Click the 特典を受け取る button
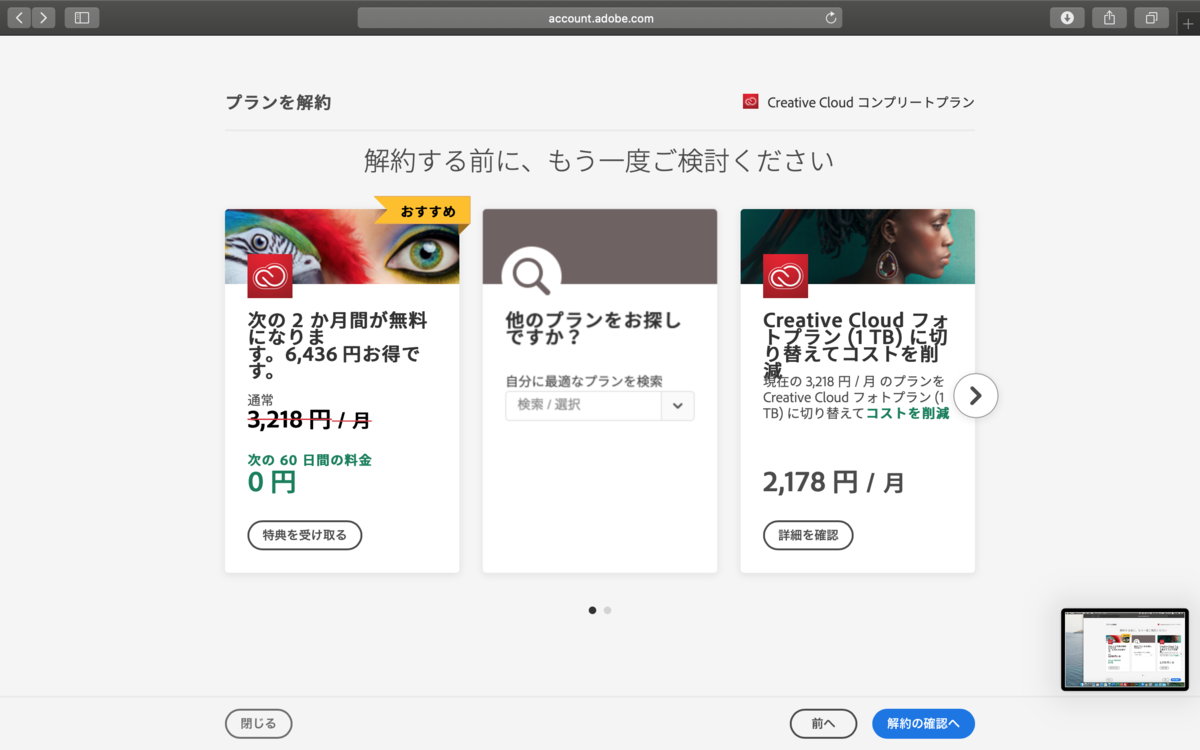 click(305, 535)
